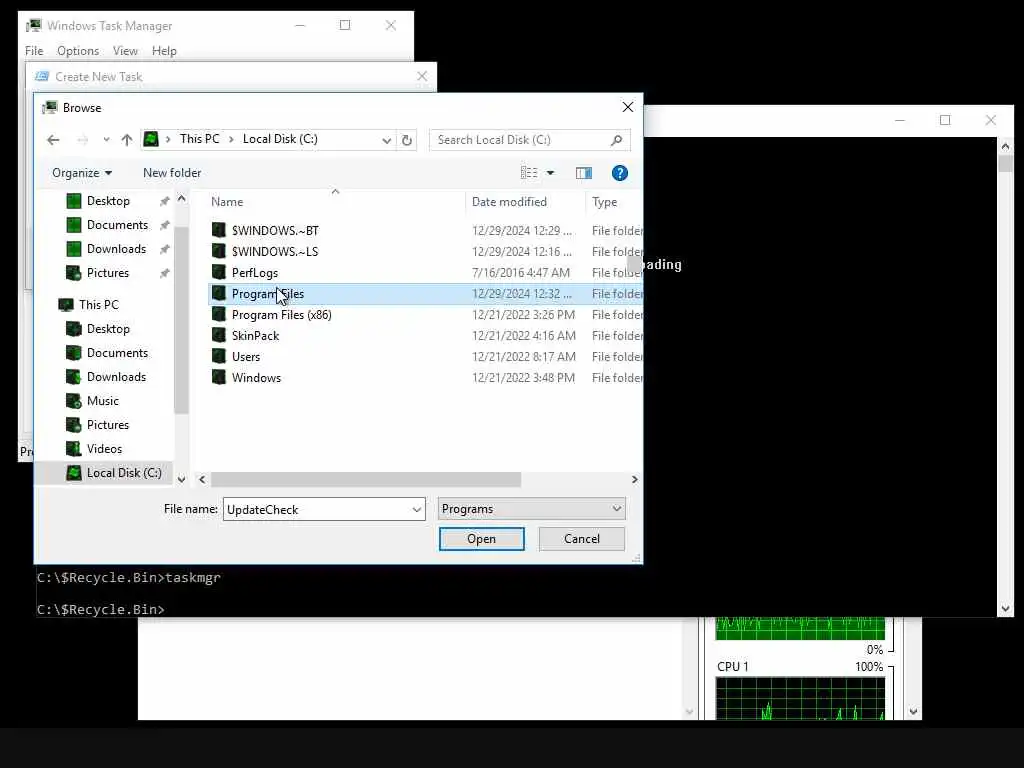Click the File name input field
The image size is (1024, 768).
[x=317, y=509]
